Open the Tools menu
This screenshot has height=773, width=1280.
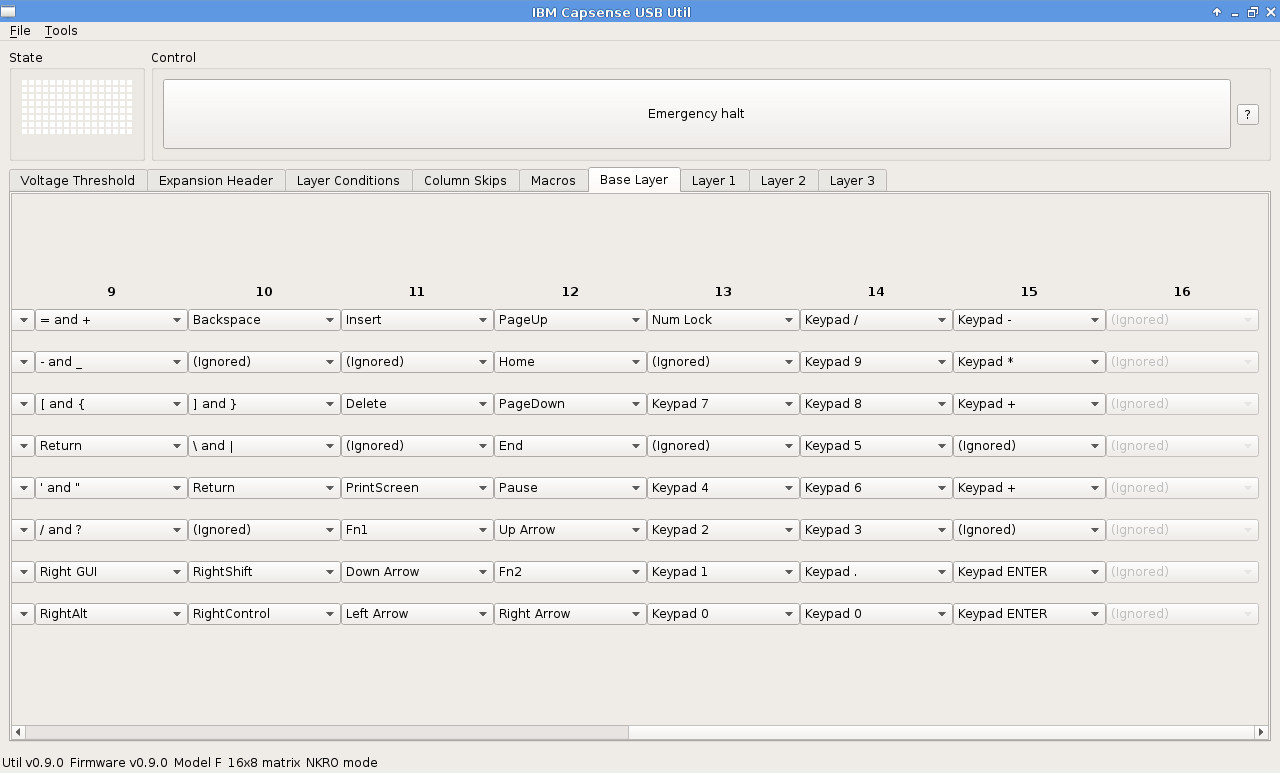(x=61, y=31)
